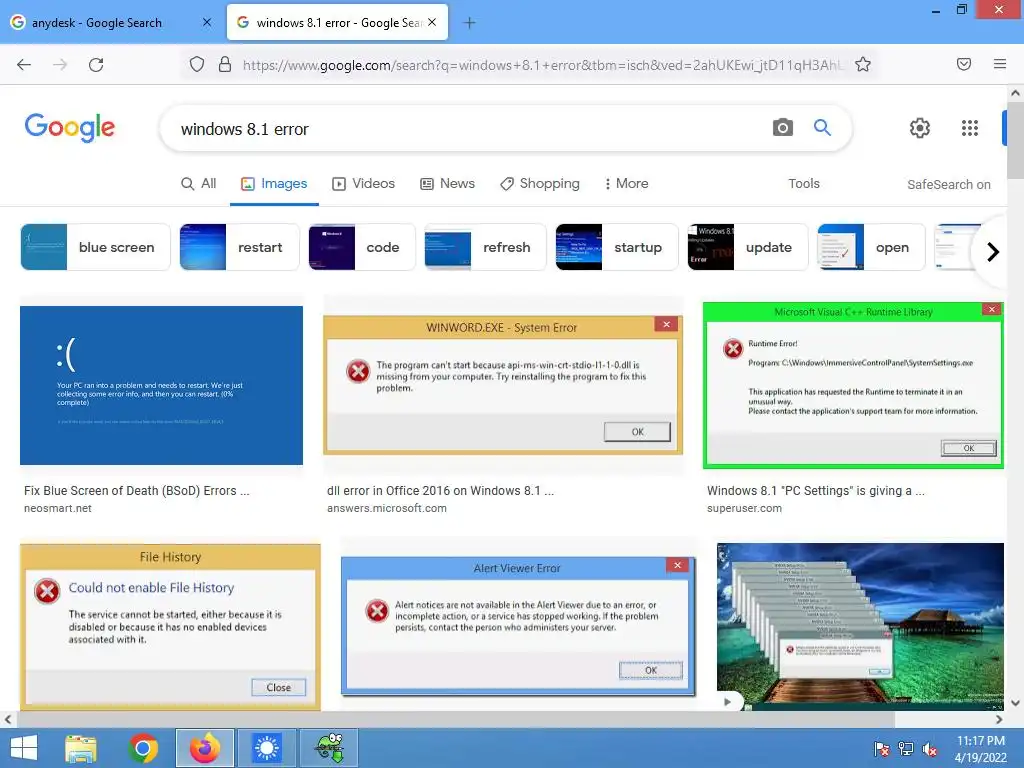Click the muted volume tray icon

click(930, 749)
